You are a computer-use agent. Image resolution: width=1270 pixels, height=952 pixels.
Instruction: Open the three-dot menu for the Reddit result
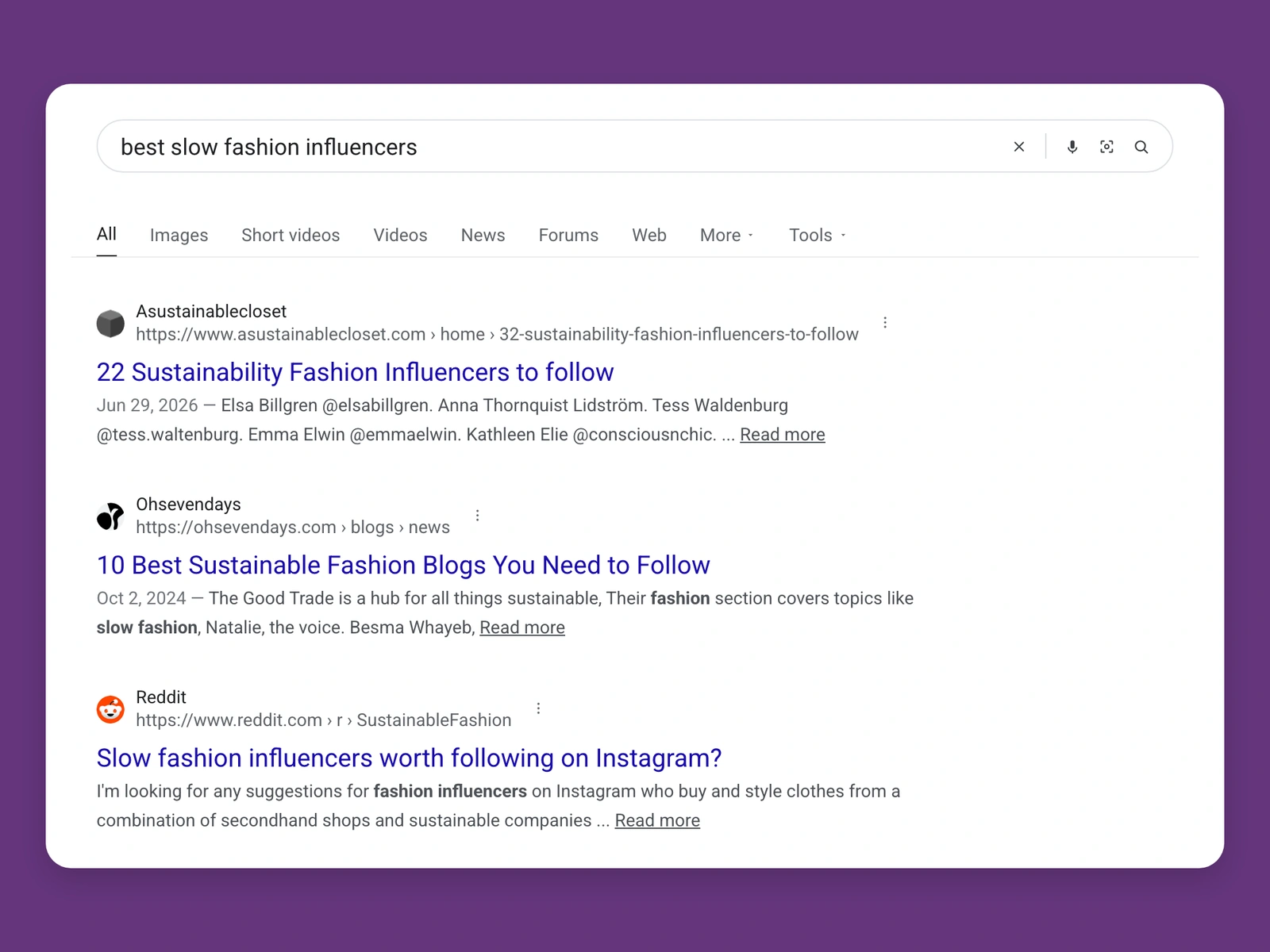[538, 708]
